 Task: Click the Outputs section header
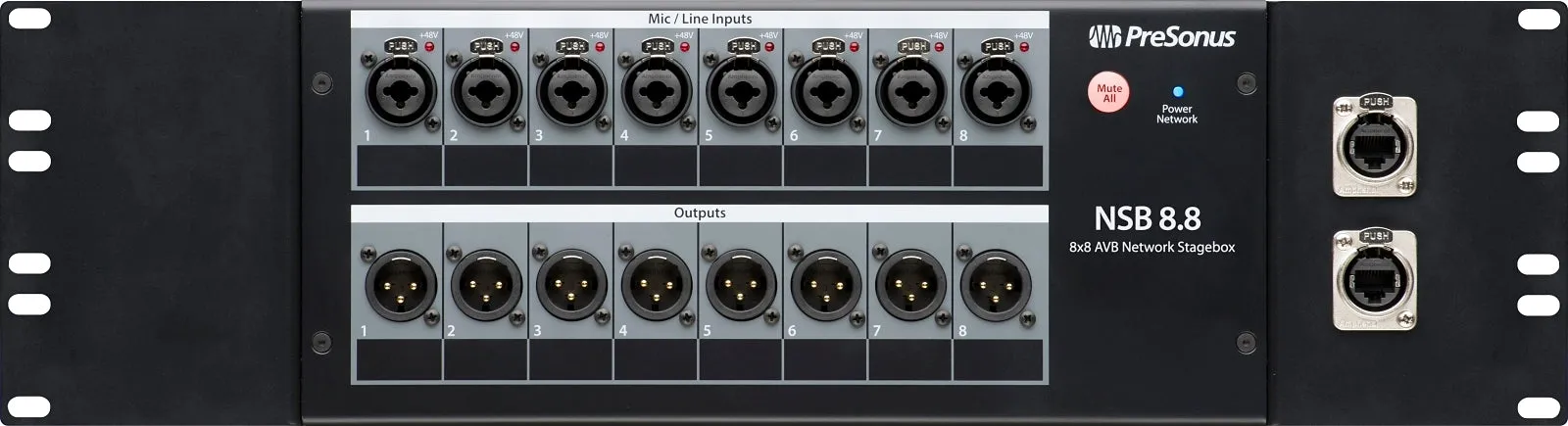coord(700,213)
